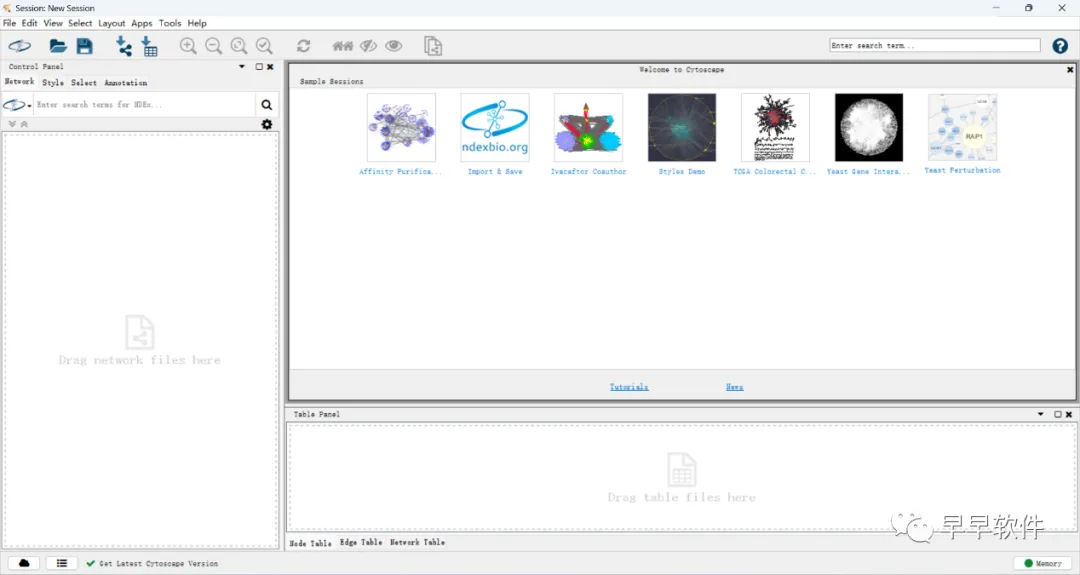Import table from file icon

149,46
